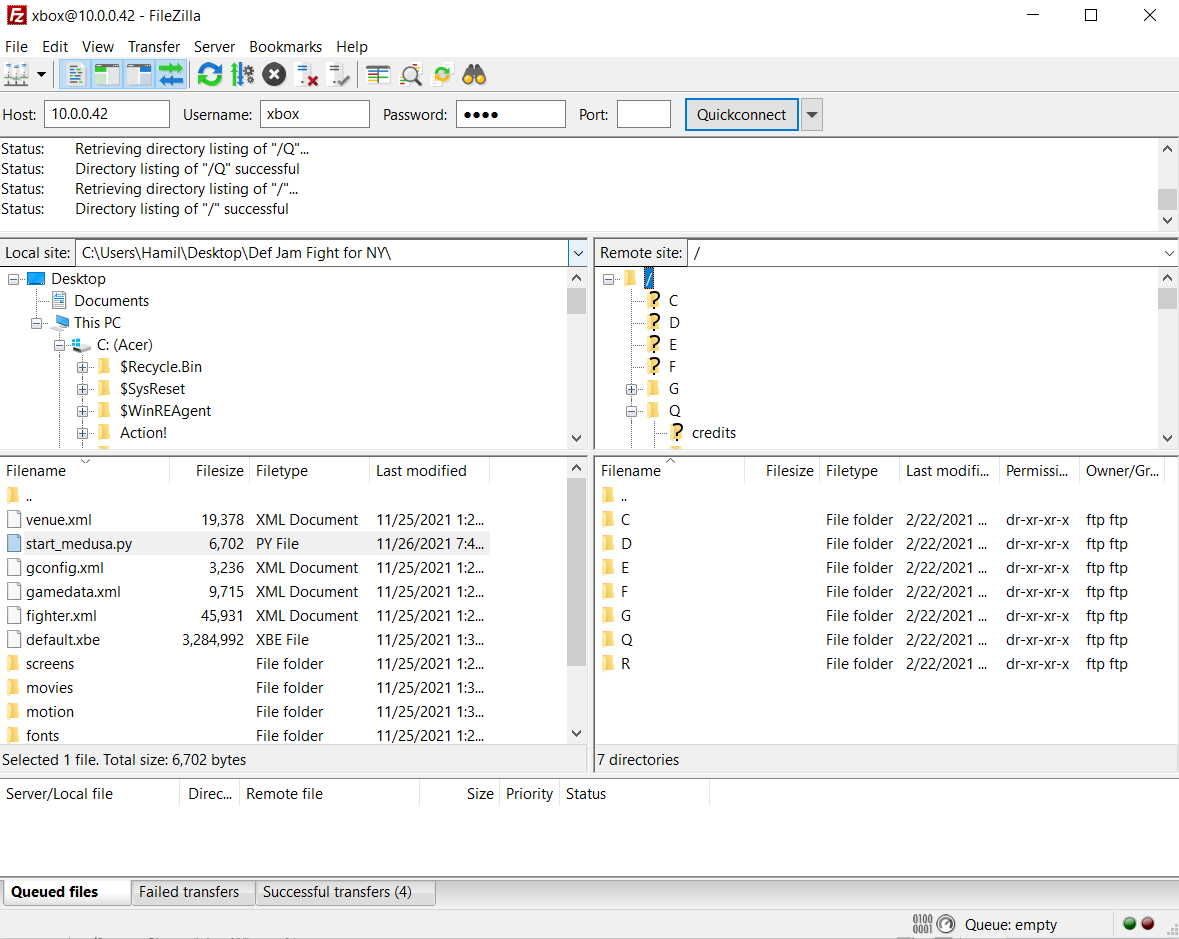This screenshot has width=1179, height=939.
Task: Search for remote files with binoculars icon
Action: tap(474, 74)
